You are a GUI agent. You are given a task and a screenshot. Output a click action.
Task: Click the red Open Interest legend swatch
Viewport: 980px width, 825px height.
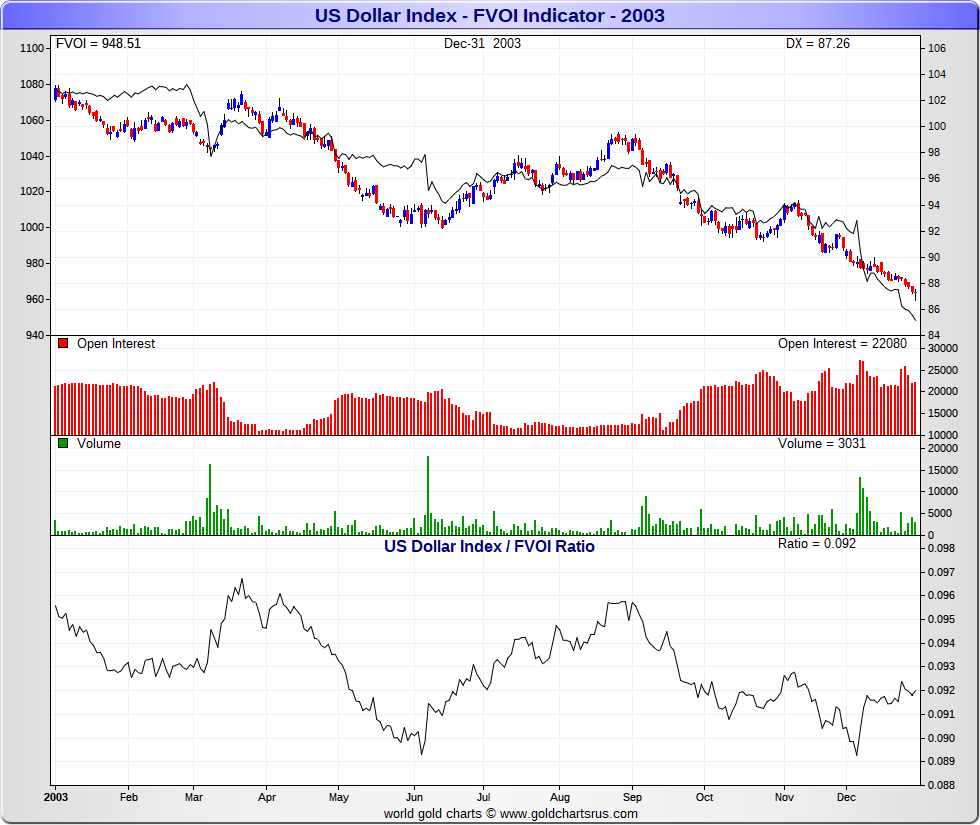coord(63,344)
